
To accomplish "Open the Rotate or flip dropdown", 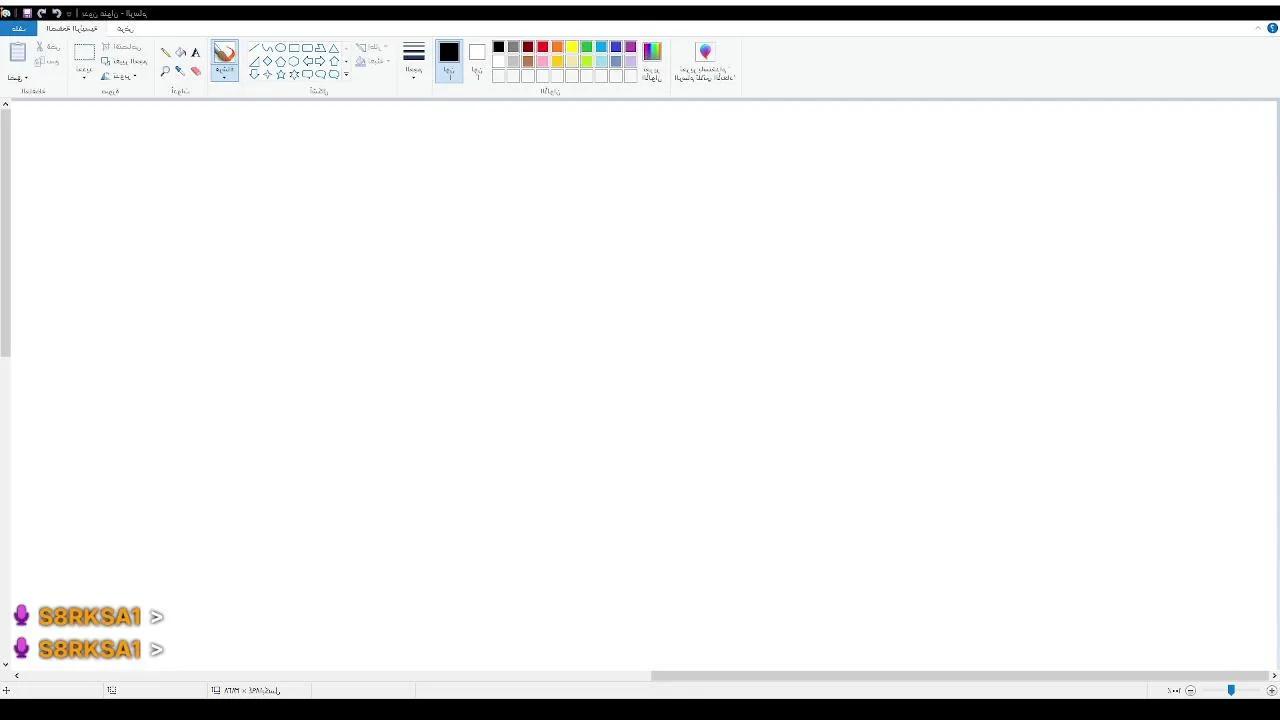I will pyautogui.click(x=119, y=76).
